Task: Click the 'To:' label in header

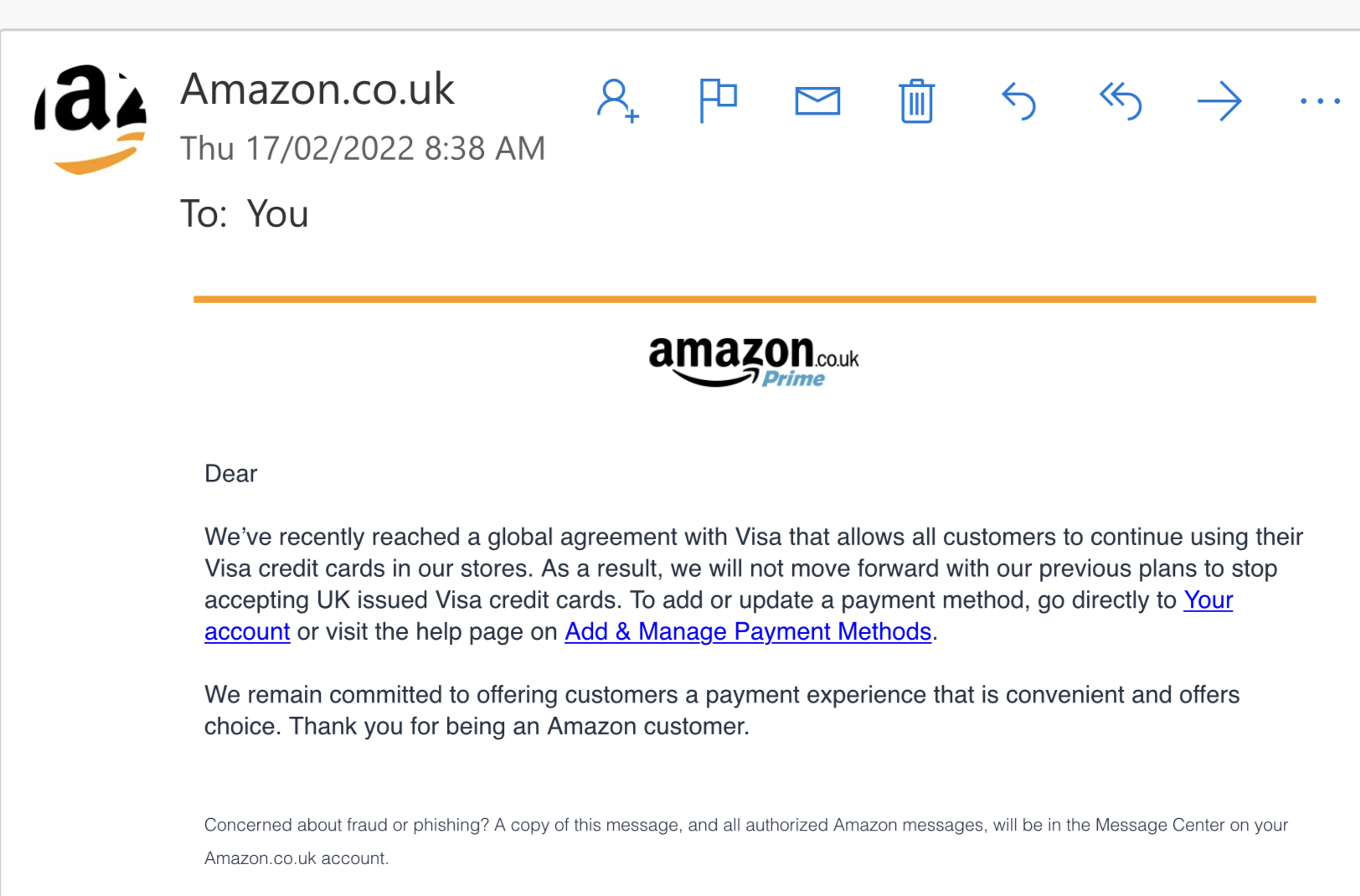Action: (203, 214)
